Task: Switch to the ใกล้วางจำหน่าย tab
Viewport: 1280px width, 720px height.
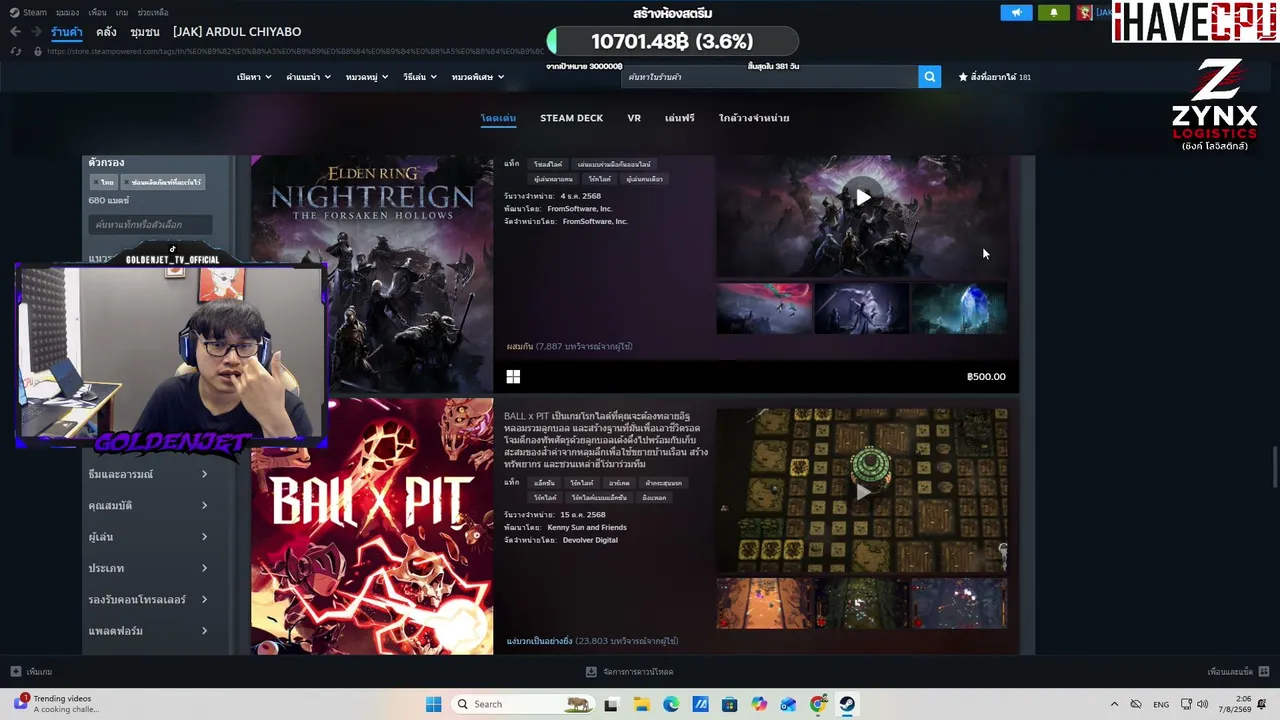Action: pyautogui.click(x=754, y=118)
